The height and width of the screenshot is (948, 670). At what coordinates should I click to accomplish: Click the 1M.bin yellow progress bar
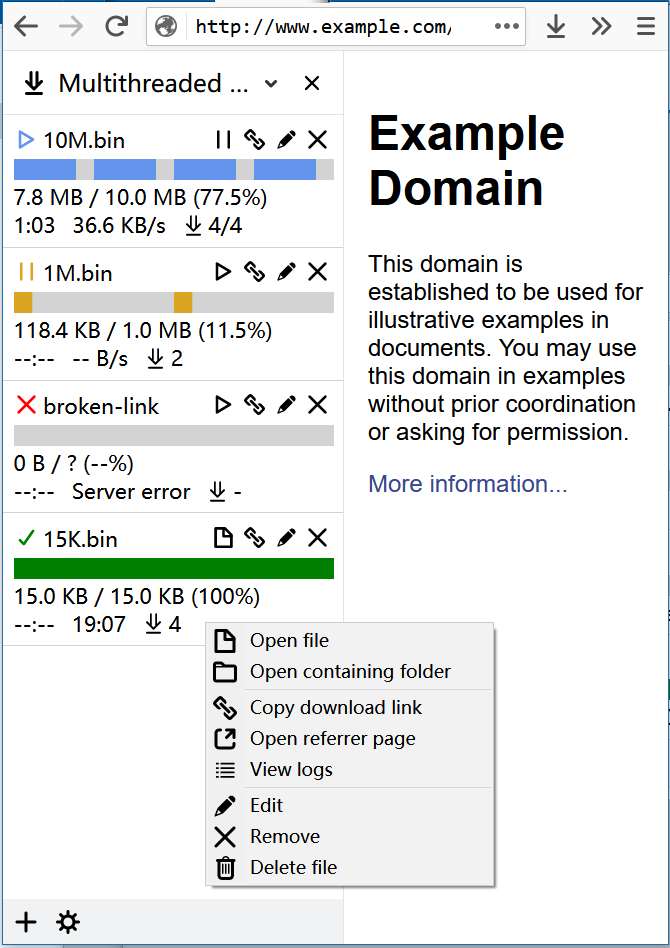click(174, 302)
